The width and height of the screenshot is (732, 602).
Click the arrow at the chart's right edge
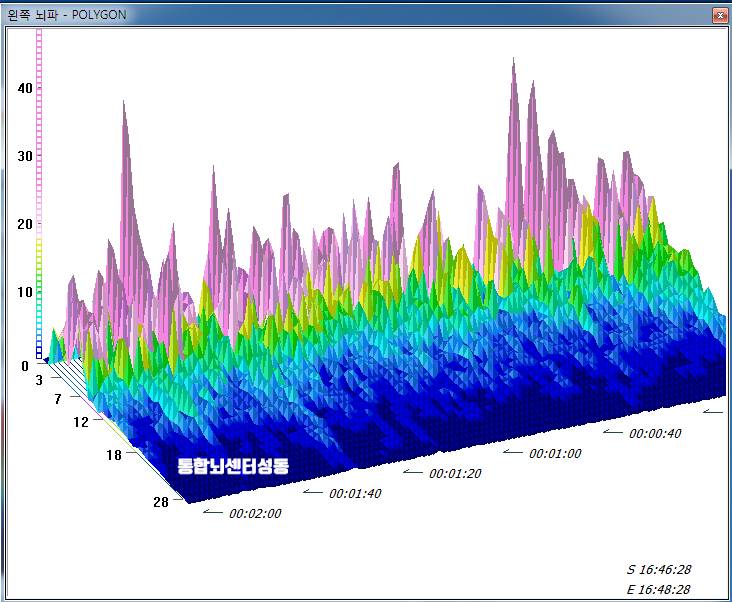tap(712, 411)
